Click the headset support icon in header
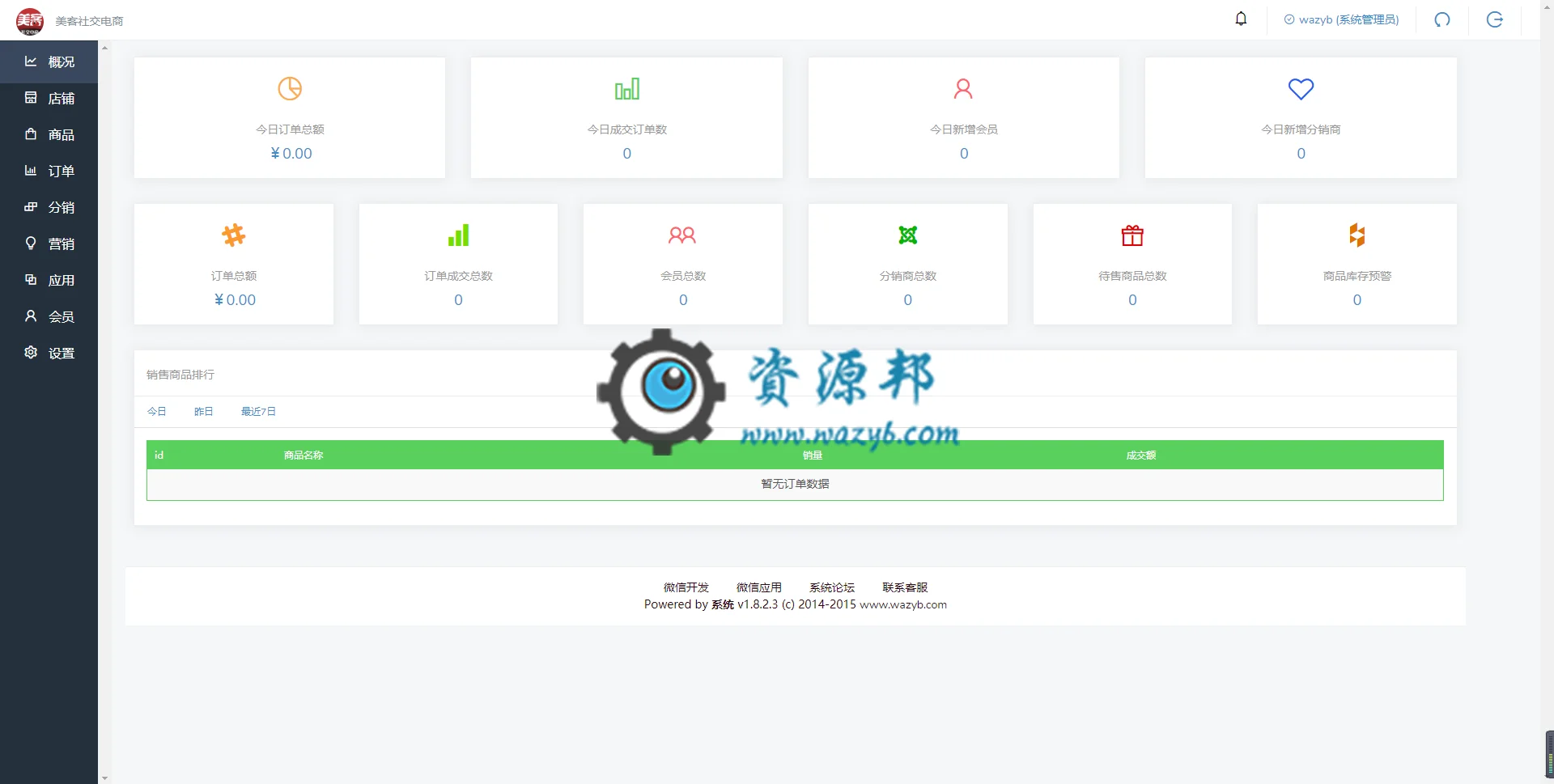Screen dimensions: 1554x784 1442,19
